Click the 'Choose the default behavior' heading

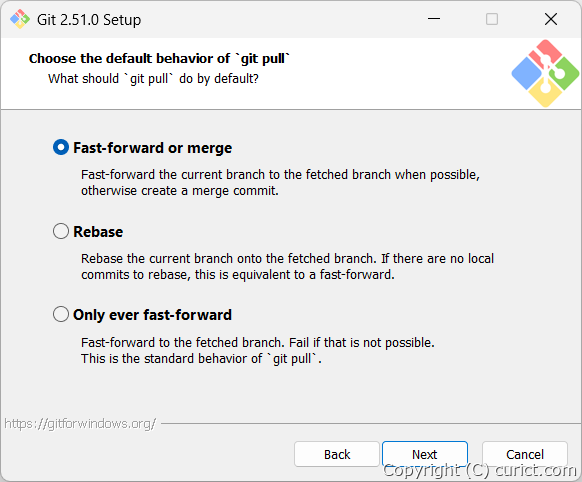pyautogui.click(x=159, y=59)
